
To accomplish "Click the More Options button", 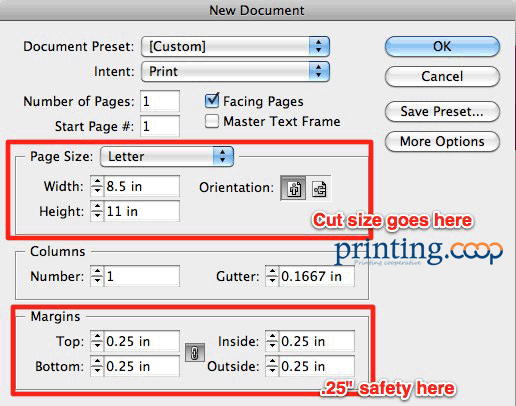I will pos(442,141).
